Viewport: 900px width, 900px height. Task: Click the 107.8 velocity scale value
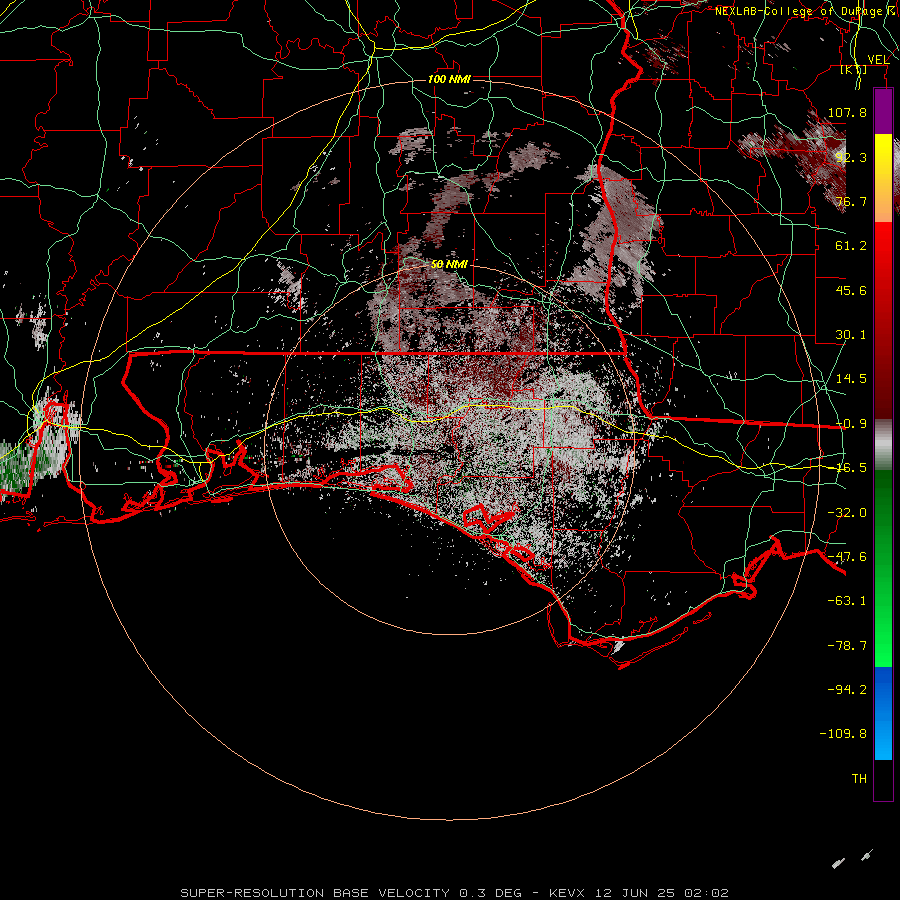(847, 112)
